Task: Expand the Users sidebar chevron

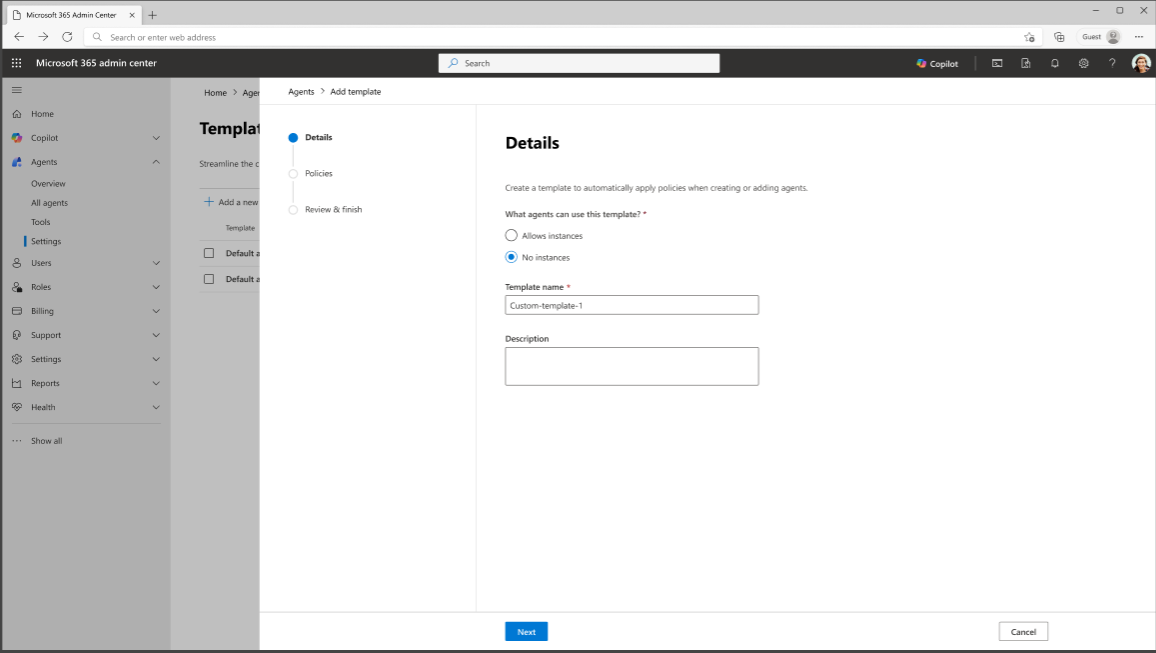Action: [x=156, y=263]
